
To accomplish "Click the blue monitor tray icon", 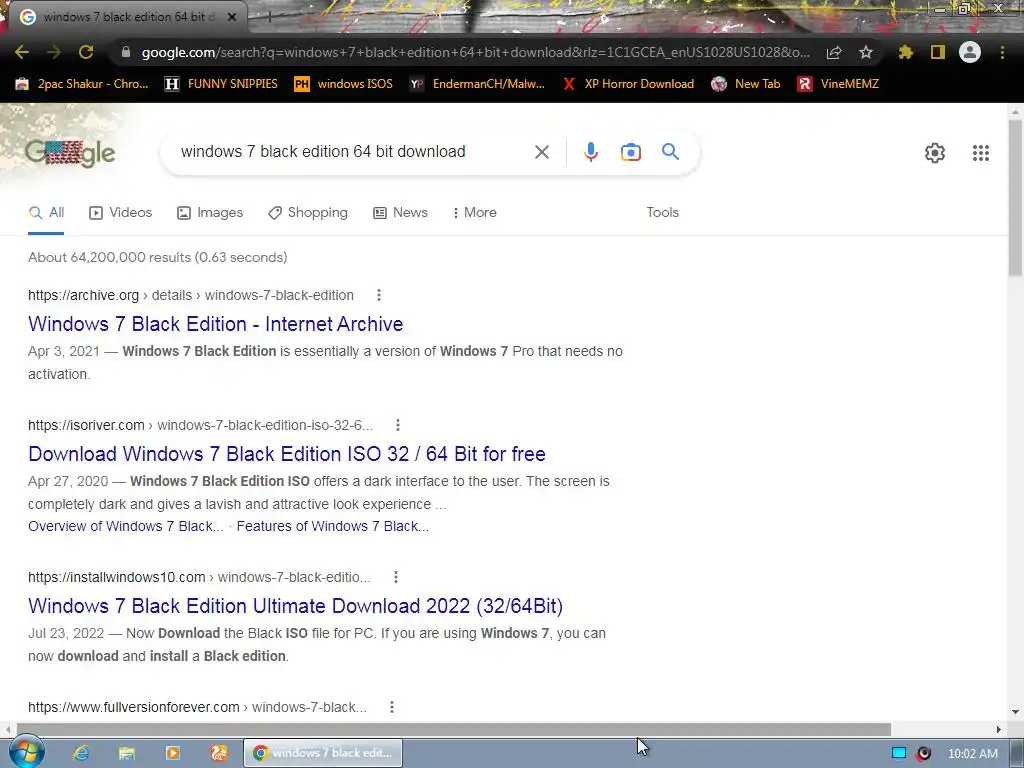I will pyautogui.click(x=899, y=754).
